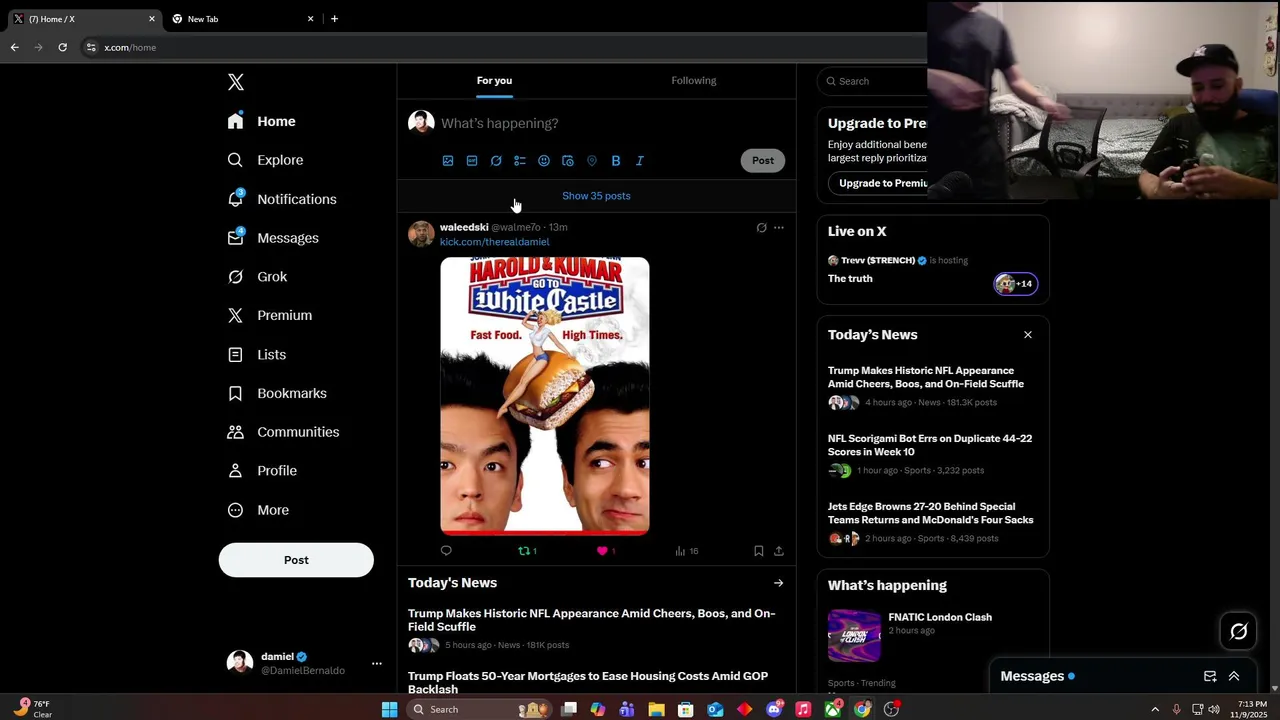Open the Harold & Kumar poster image
The width and height of the screenshot is (1280, 720).
click(x=545, y=396)
